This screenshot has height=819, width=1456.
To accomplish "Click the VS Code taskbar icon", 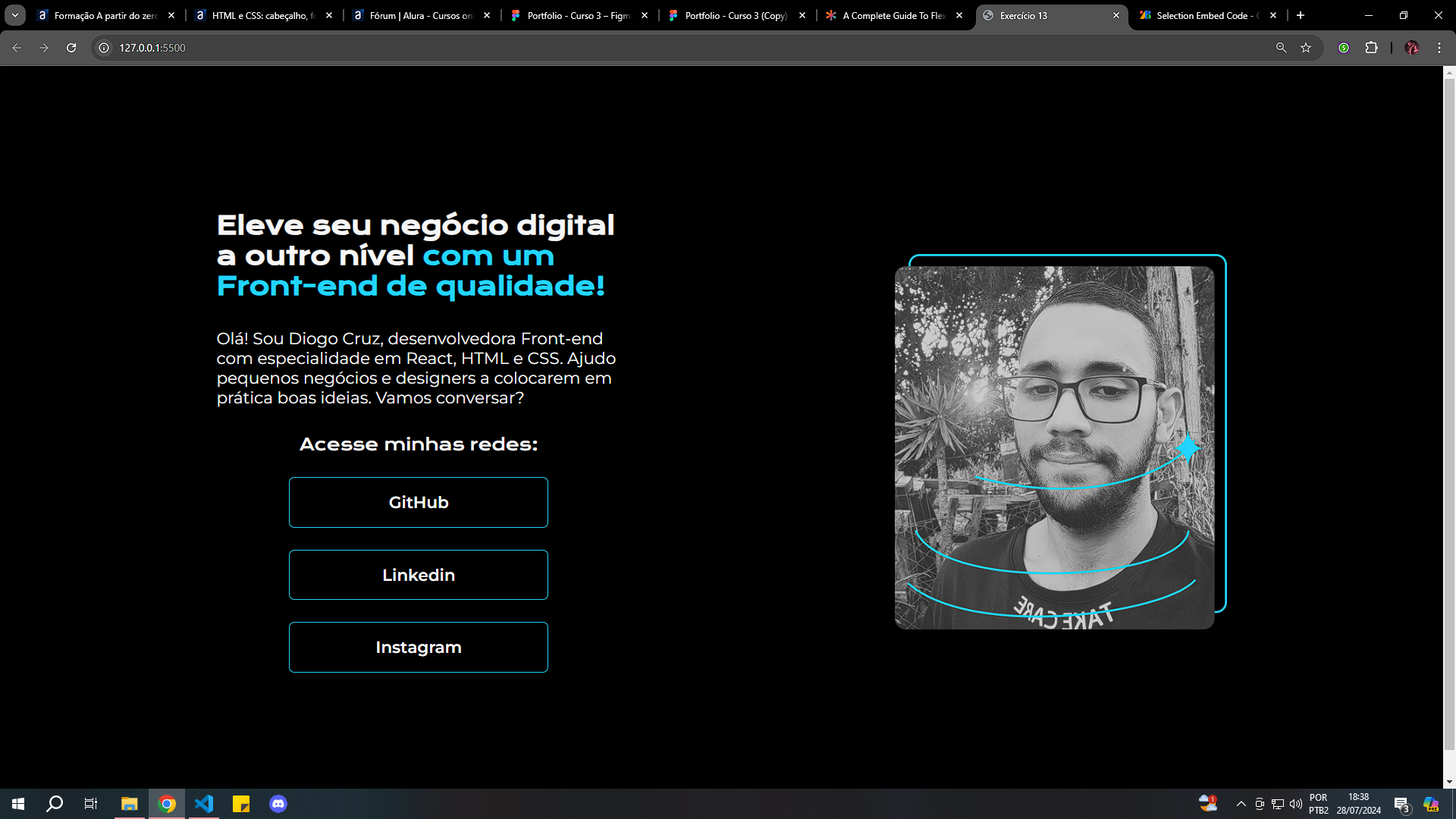I will (x=204, y=803).
